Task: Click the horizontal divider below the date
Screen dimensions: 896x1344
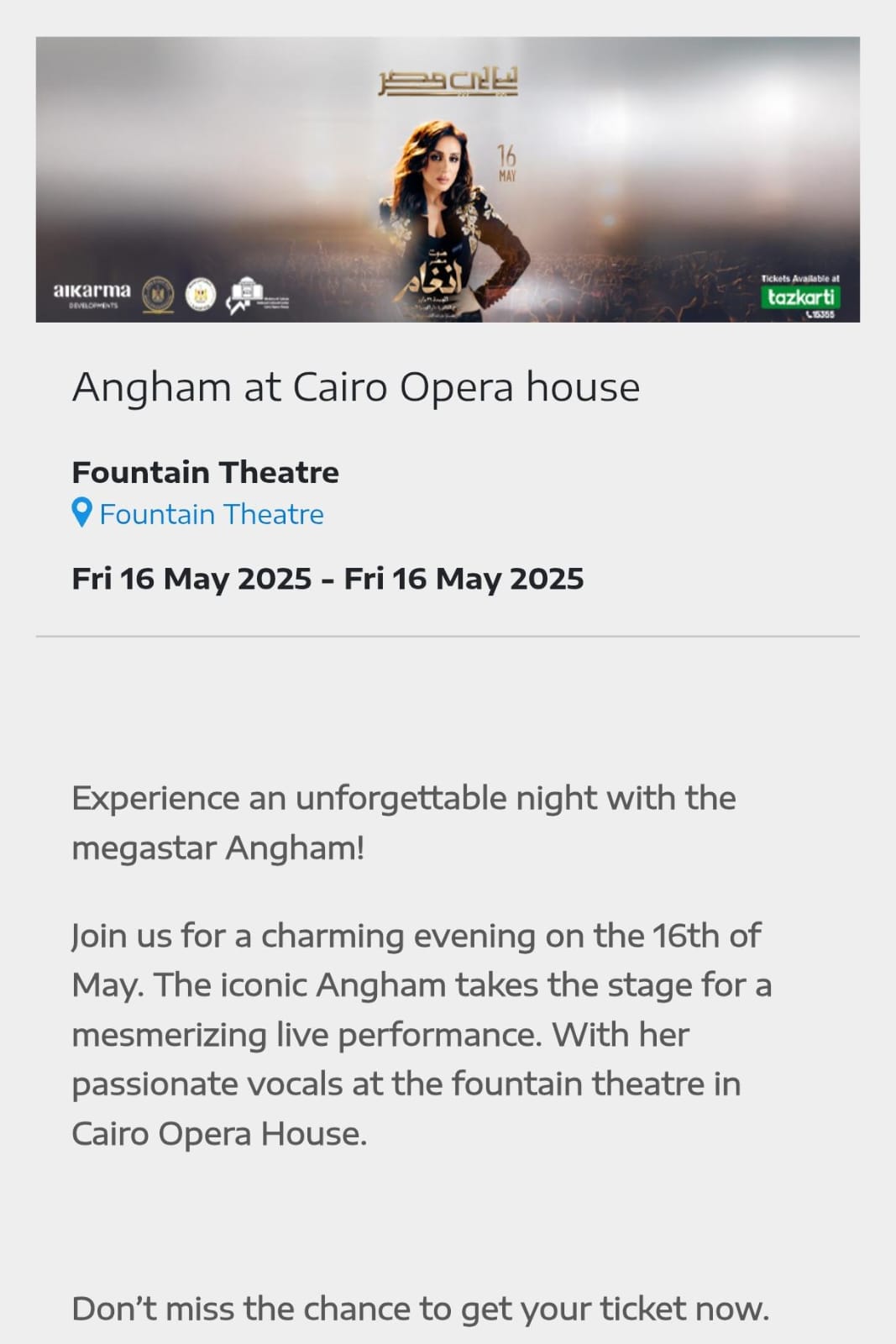Action: pos(448,637)
